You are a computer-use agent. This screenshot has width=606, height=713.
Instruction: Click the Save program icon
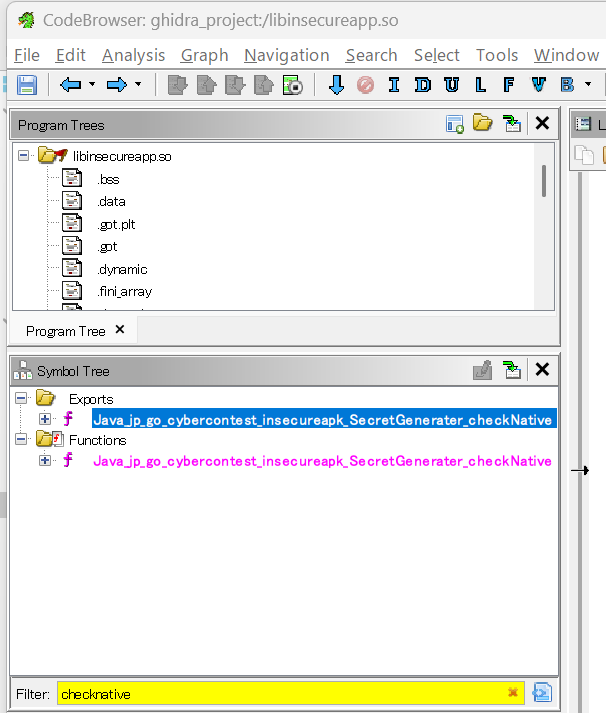pos(27,85)
